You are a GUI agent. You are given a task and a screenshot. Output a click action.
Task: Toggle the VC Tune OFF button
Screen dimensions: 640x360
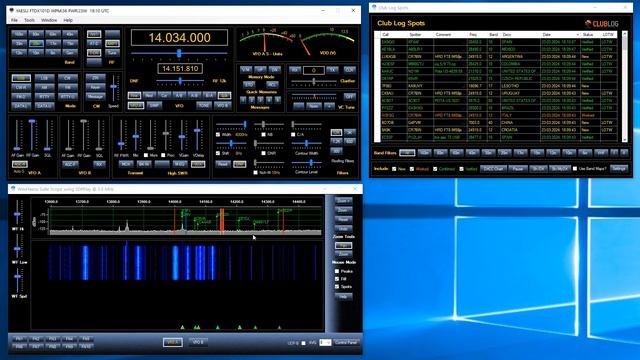click(349, 97)
